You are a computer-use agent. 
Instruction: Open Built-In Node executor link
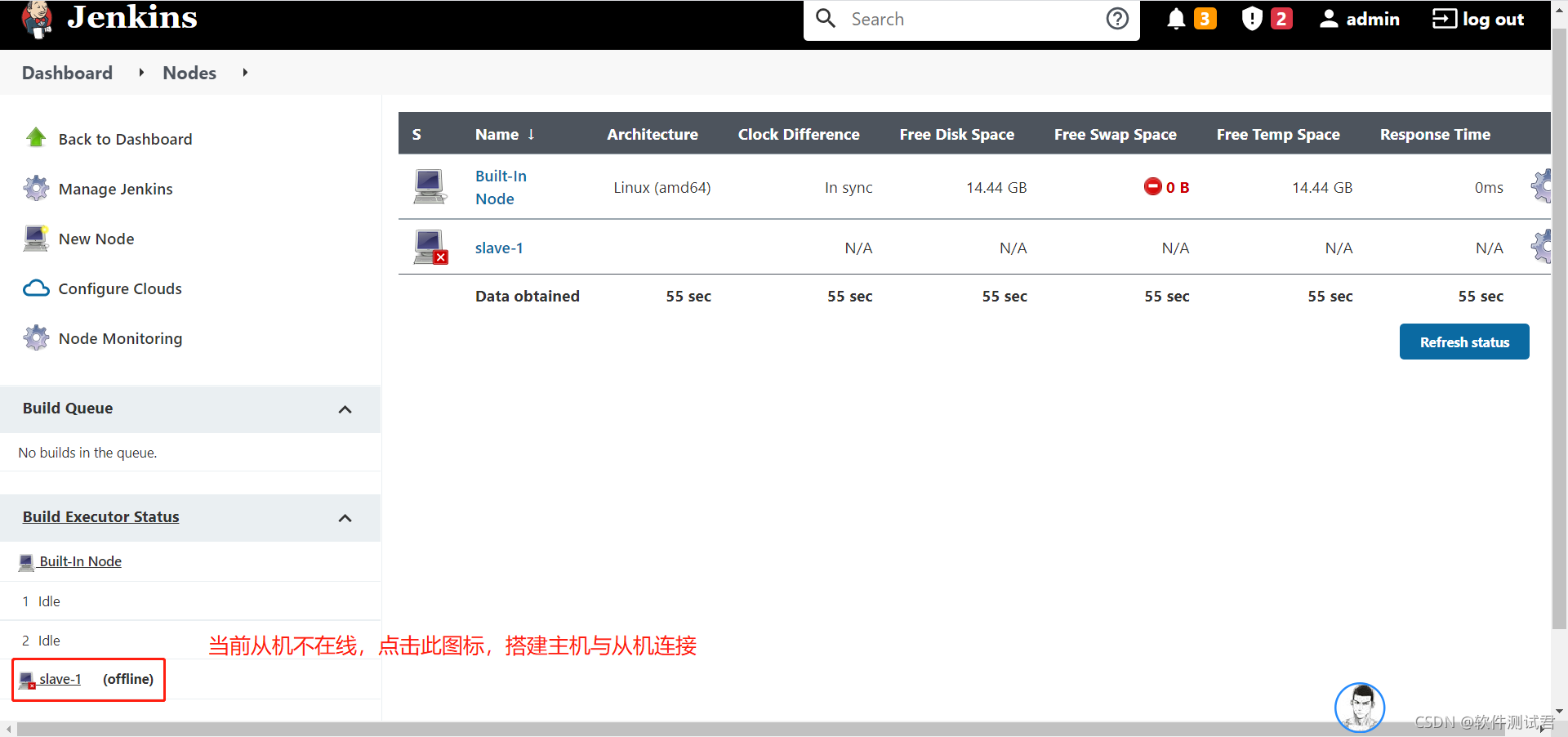[80, 561]
